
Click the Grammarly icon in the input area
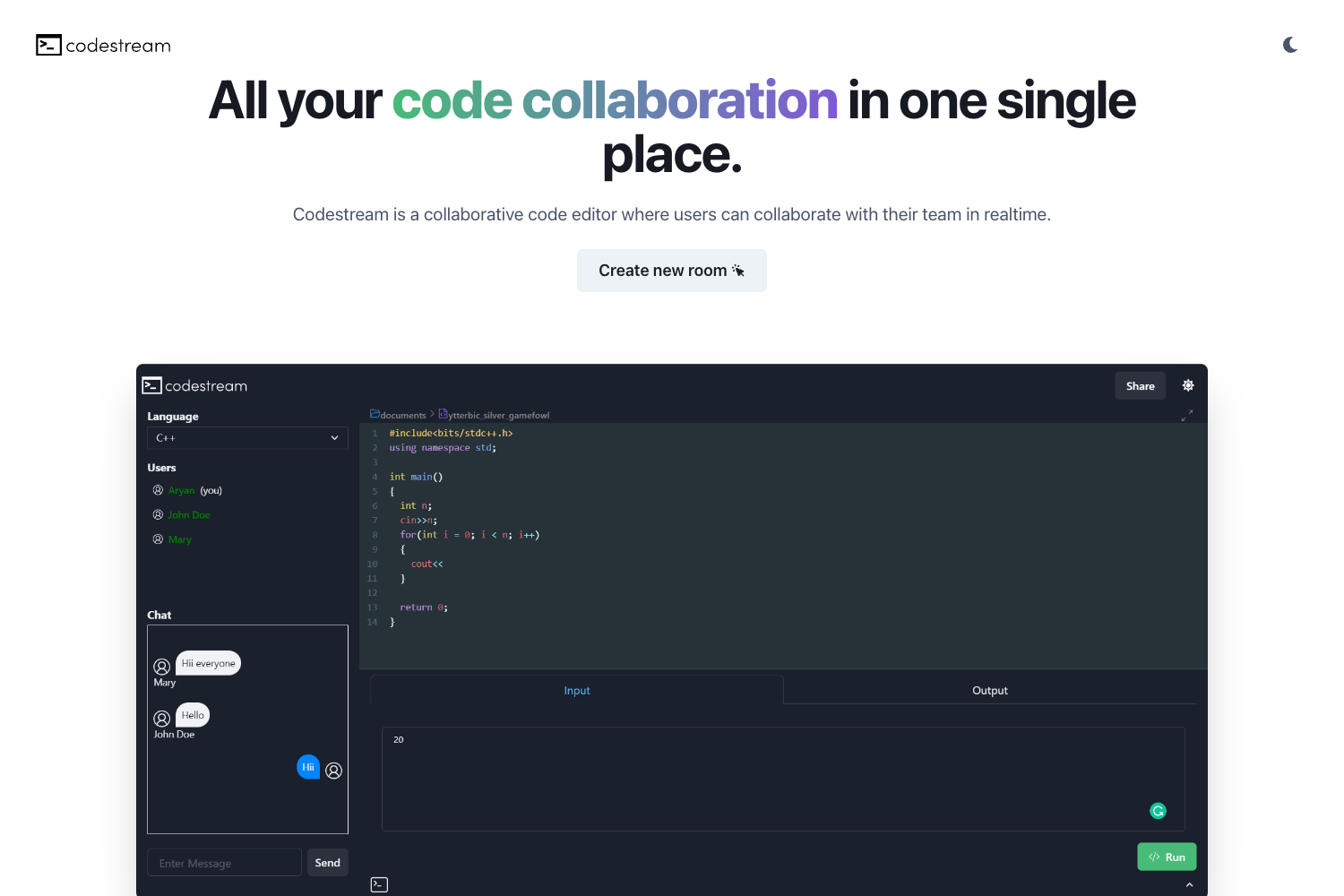(1158, 810)
